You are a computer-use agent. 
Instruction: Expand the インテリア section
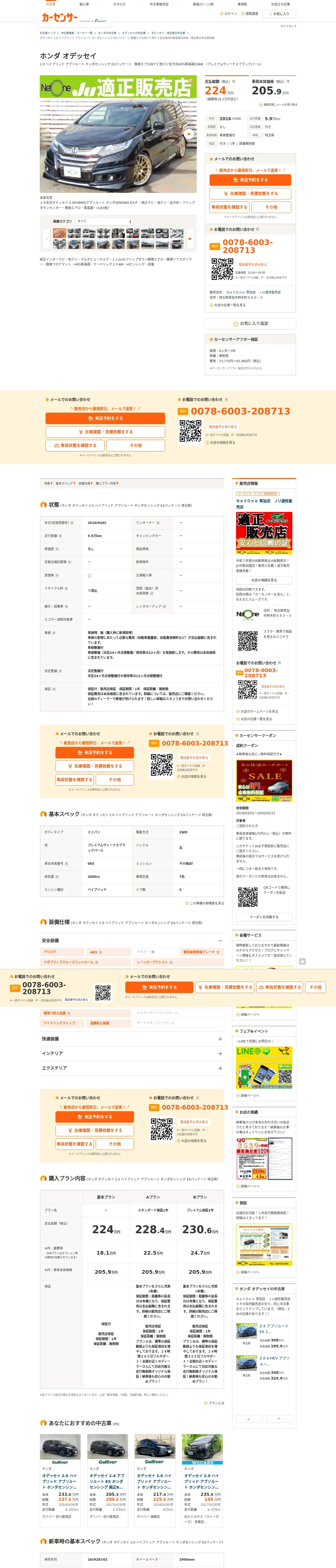click(220, 1054)
